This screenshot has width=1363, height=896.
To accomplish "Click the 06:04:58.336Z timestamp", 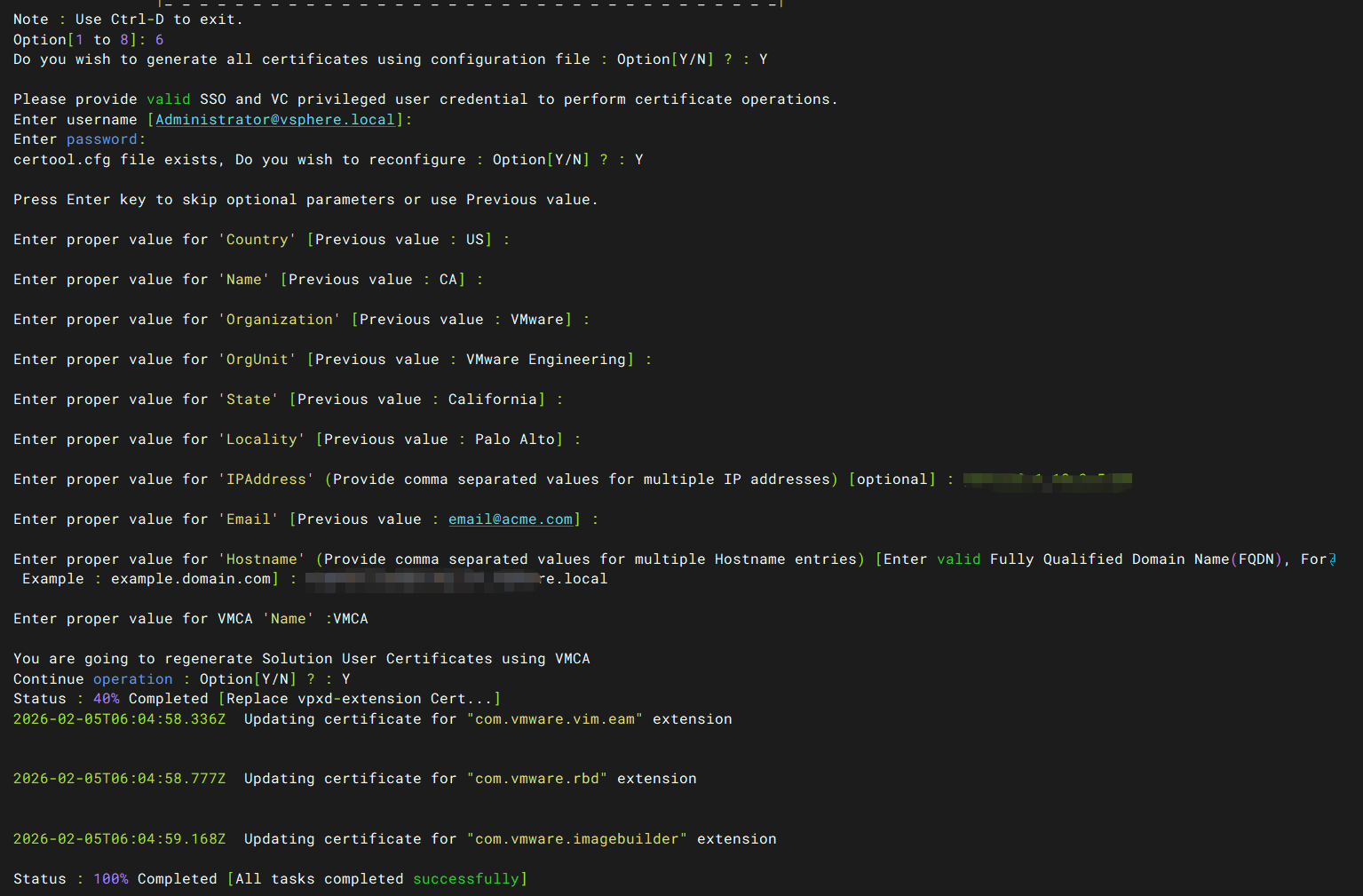I will (119, 719).
